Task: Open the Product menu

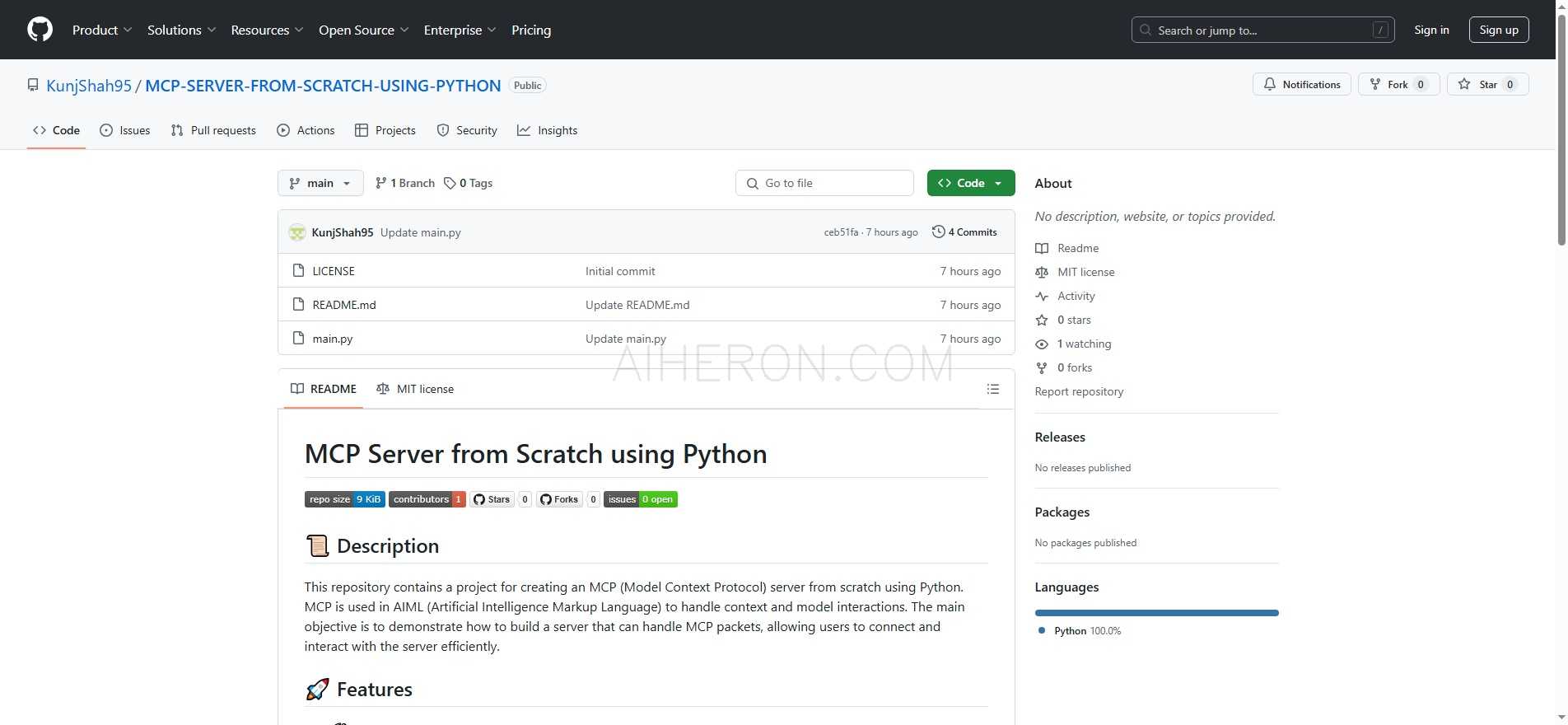Action: 102,30
